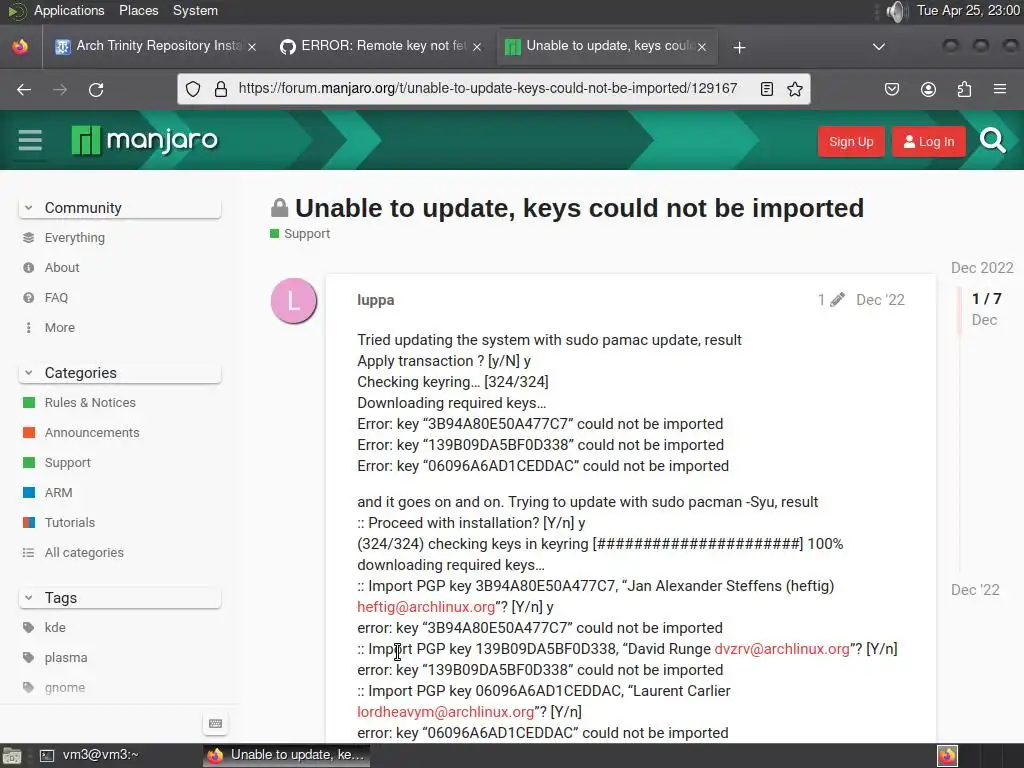List all tabs dropdown arrow
The width and height of the screenshot is (1024, 768).
click(879, 47)
